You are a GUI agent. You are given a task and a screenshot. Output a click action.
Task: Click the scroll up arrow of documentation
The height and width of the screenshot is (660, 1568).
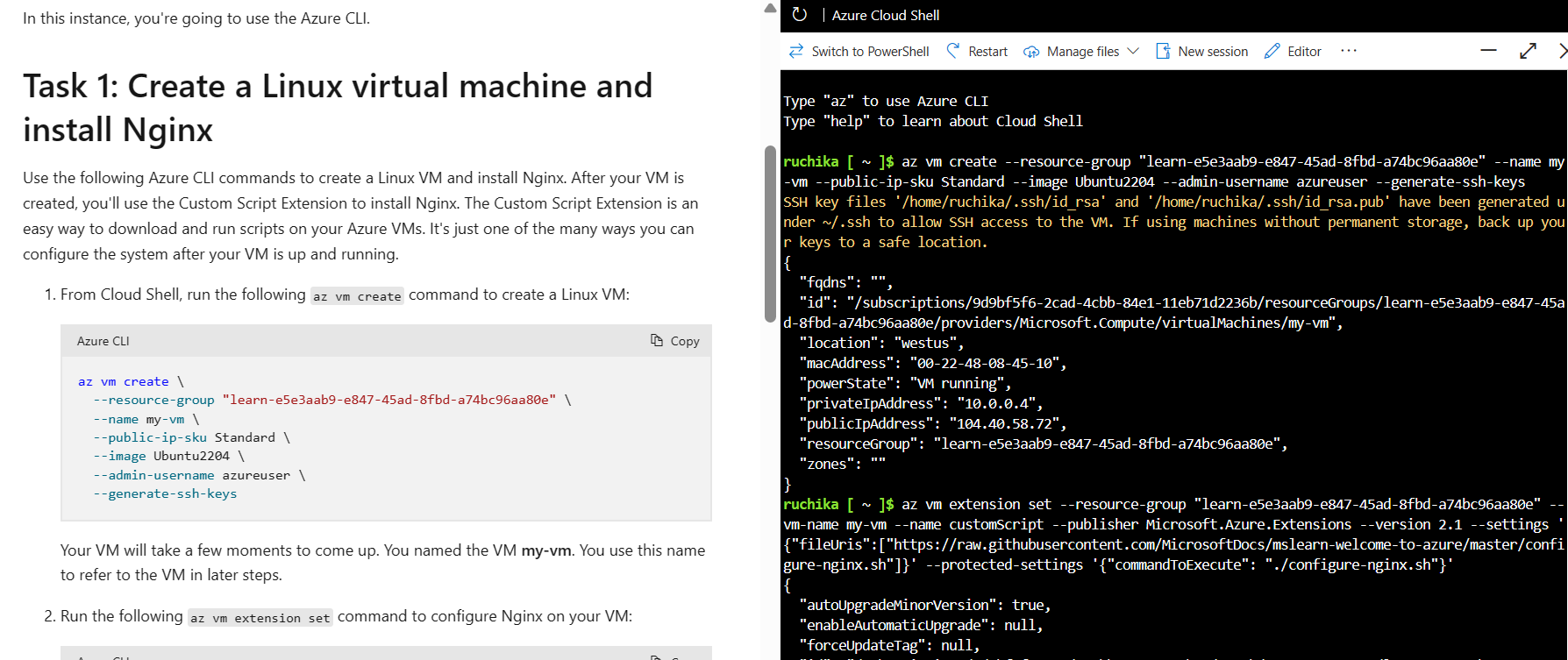770,8
